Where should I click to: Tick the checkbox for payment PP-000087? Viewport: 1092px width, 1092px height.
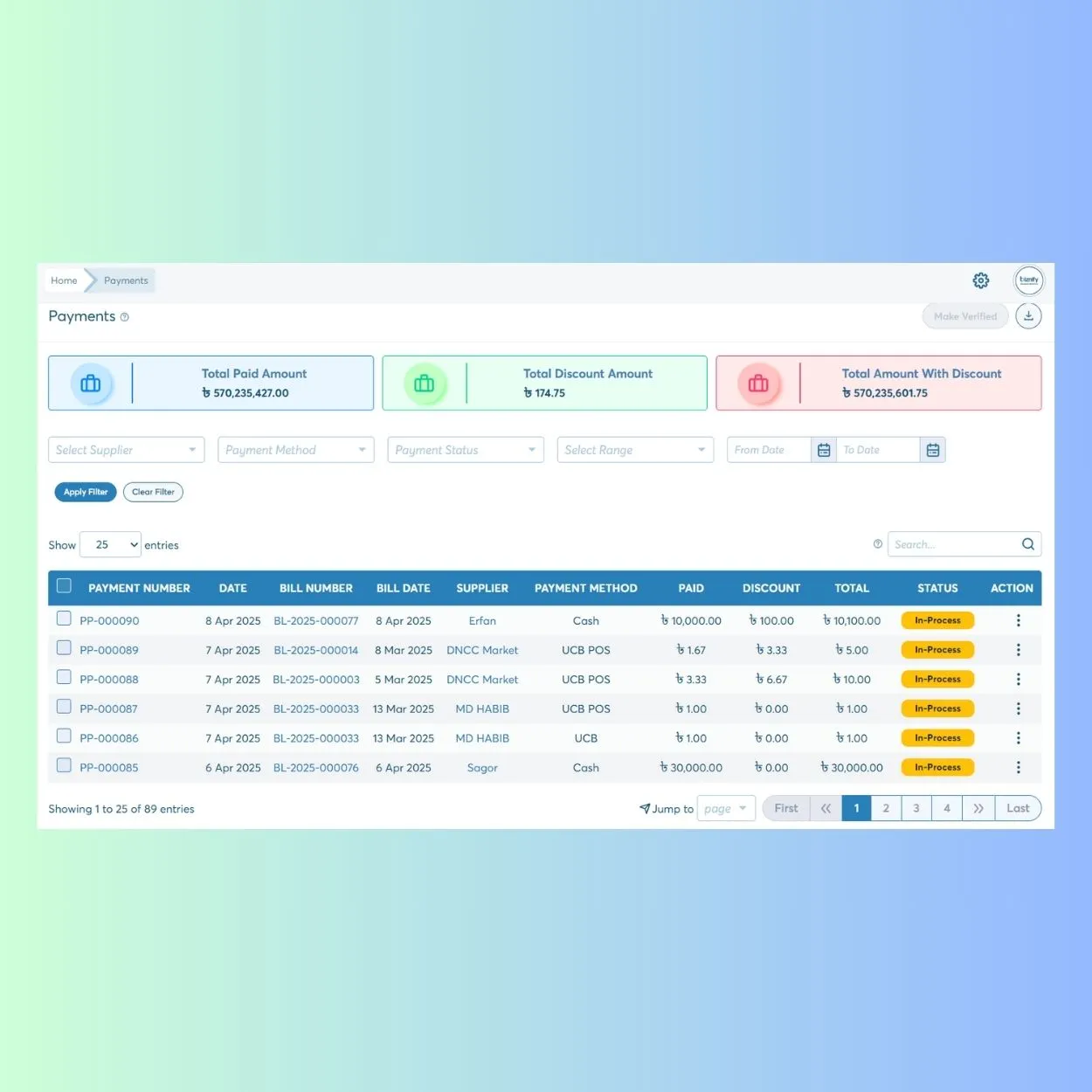(x=64, y=705)
